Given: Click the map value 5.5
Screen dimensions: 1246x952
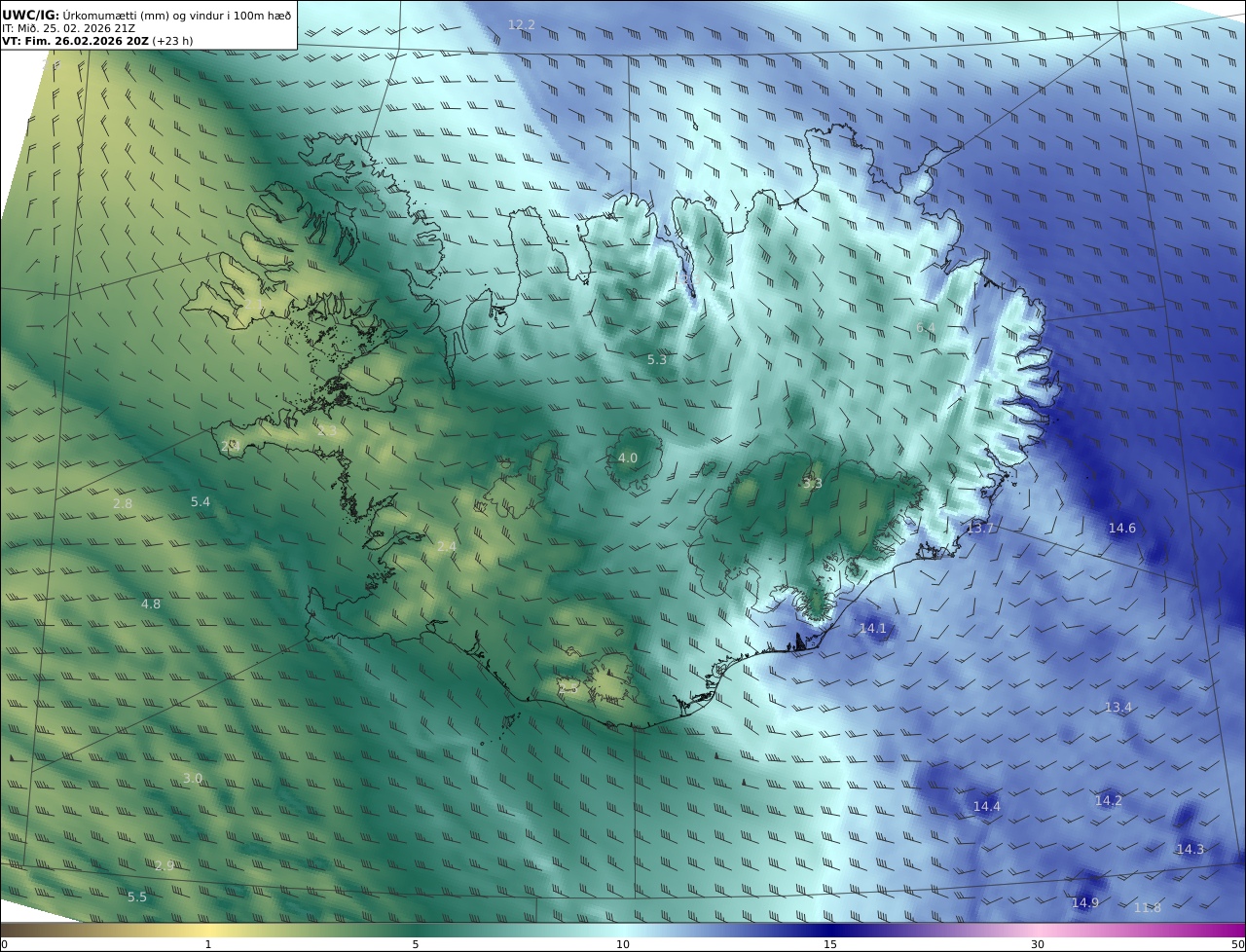Looking at the screenshot, I should pyautogui.click(x=137, y=897).
